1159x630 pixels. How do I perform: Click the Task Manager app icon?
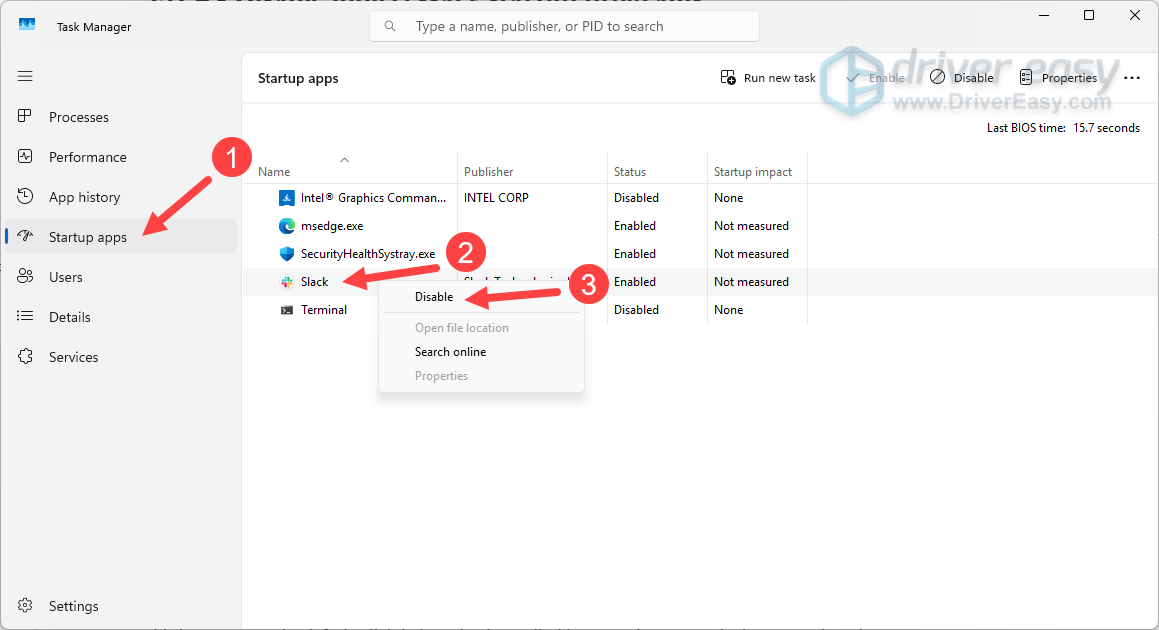tap(27, 25)
